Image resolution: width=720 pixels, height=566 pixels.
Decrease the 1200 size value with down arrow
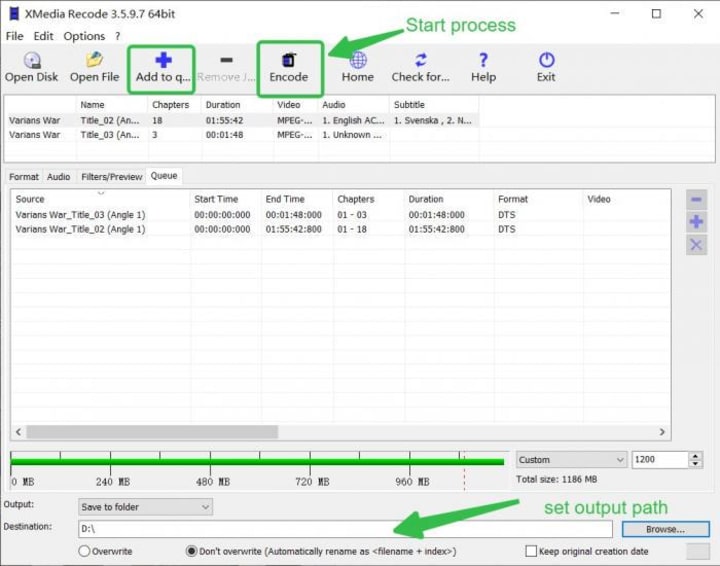(696, 464)
